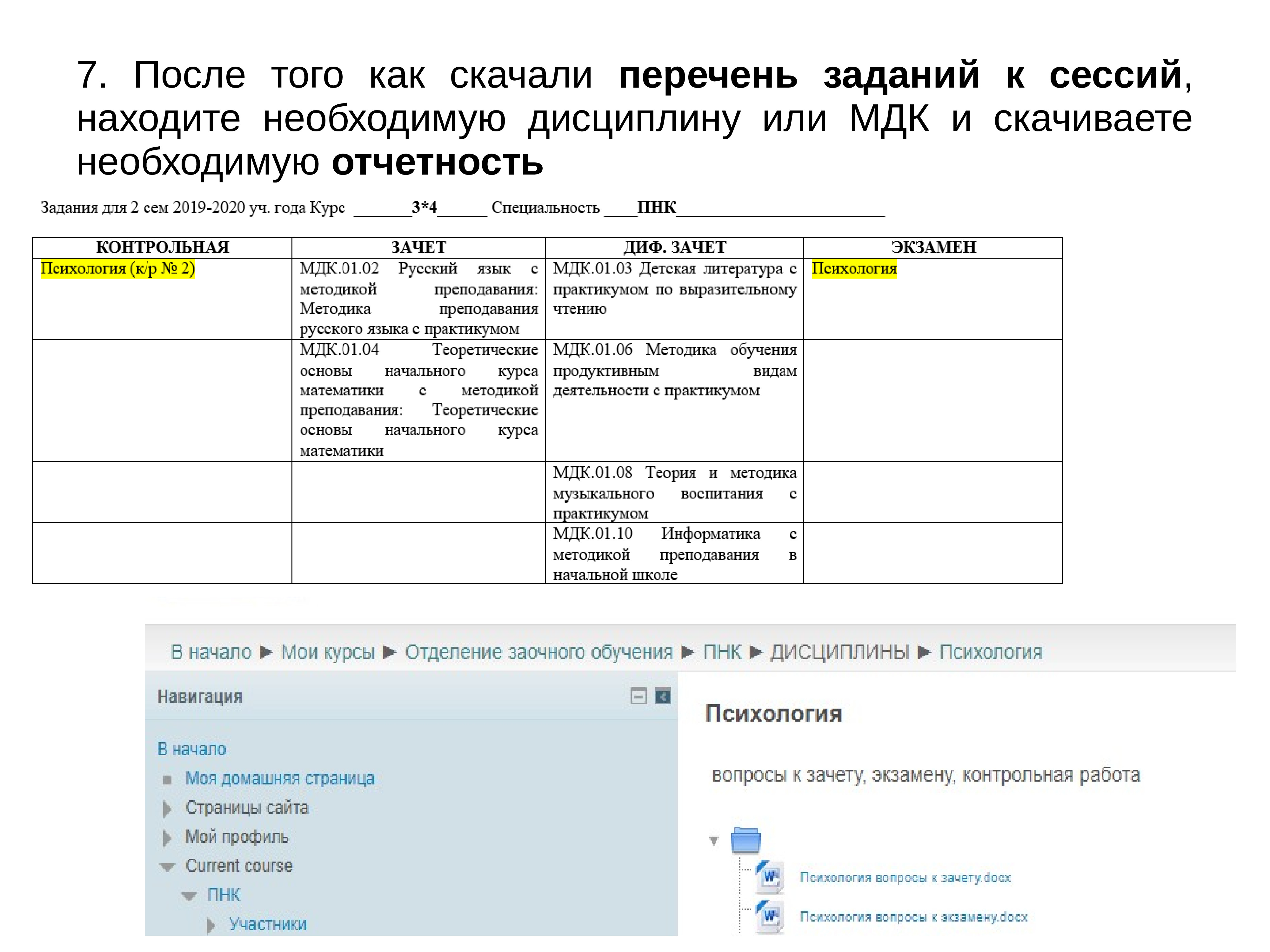Download Психология вопросы к экзамену.docx
This screenshot has height=952, width=1270.
coord(914,917)
